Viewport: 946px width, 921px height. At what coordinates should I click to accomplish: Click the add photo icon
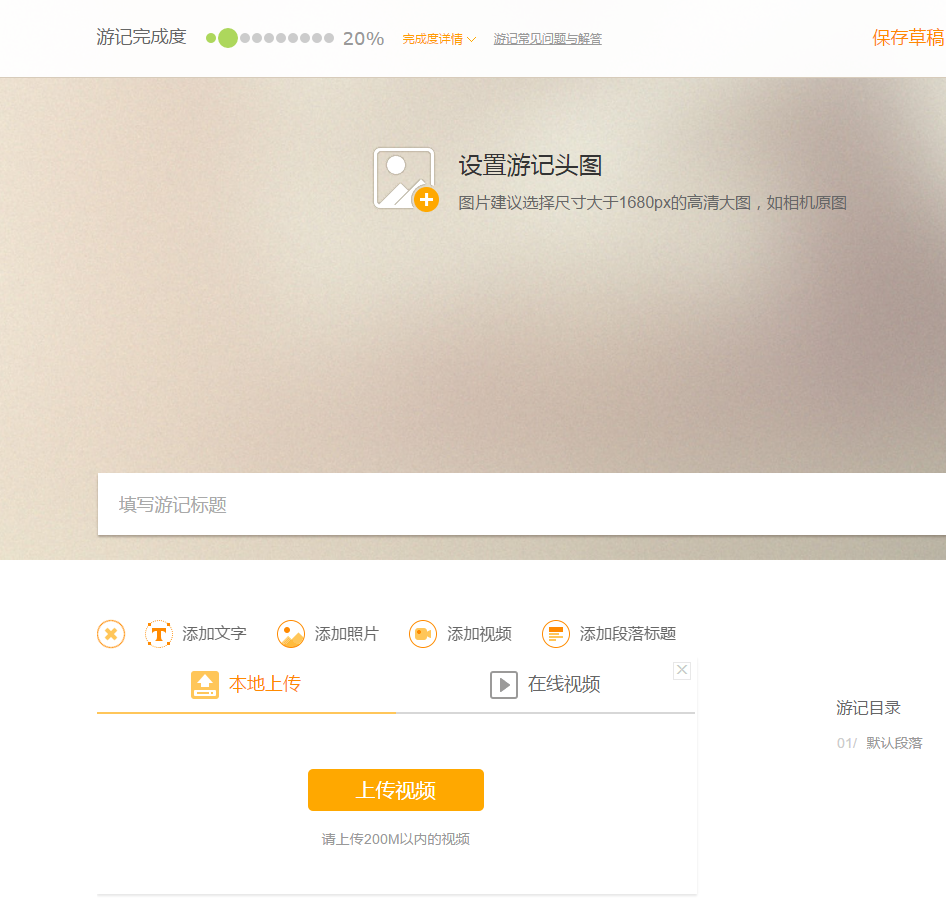coord(291,634)
